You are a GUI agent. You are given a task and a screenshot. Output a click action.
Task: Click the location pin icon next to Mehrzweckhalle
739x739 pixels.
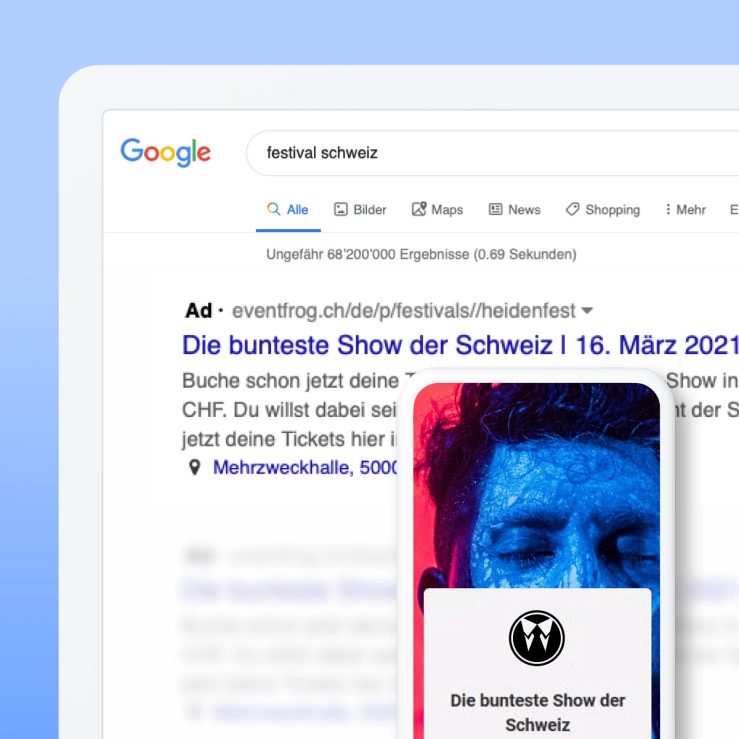[194, 468]
